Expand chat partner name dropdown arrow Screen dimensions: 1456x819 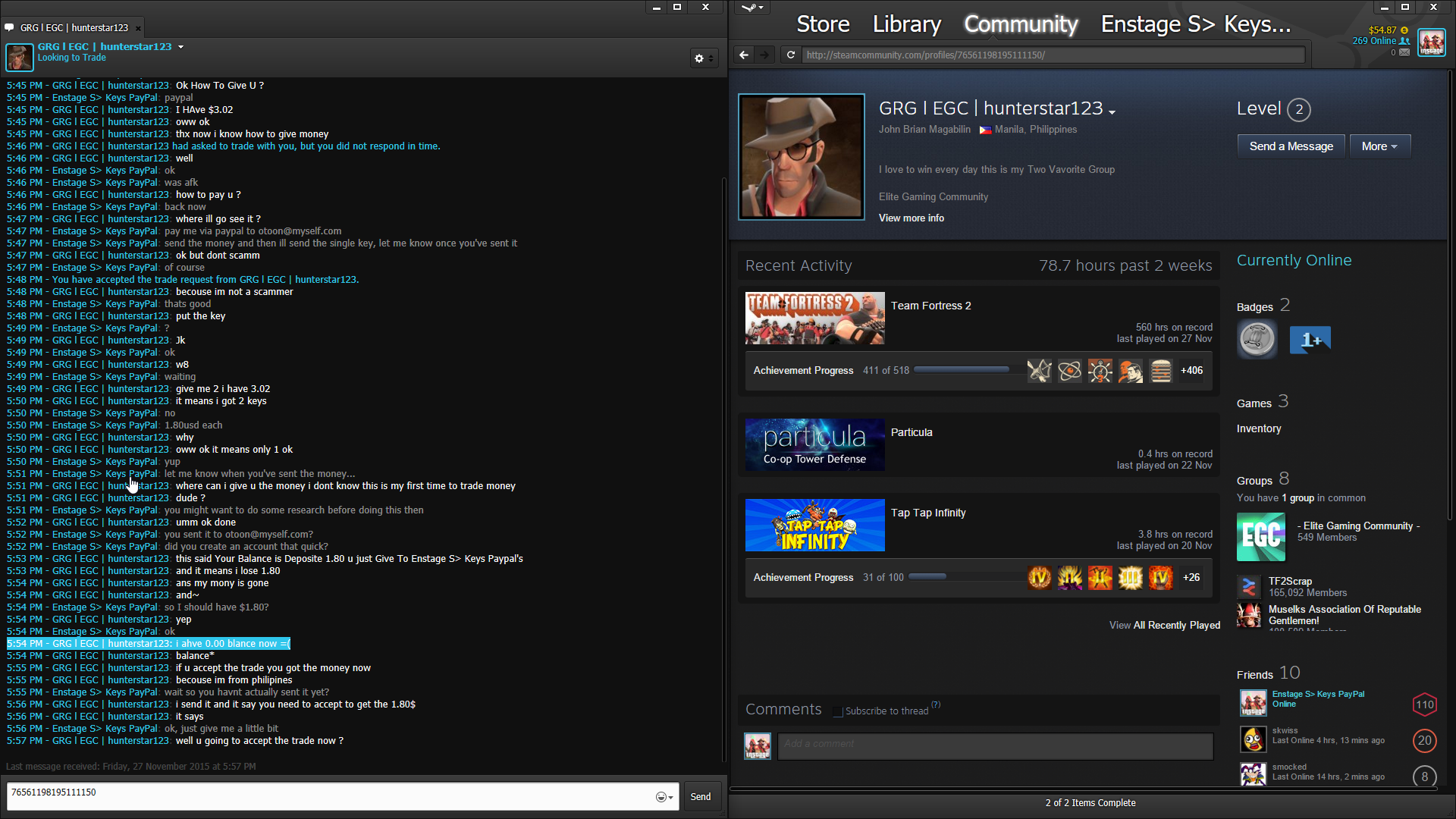tap(180, 47)
